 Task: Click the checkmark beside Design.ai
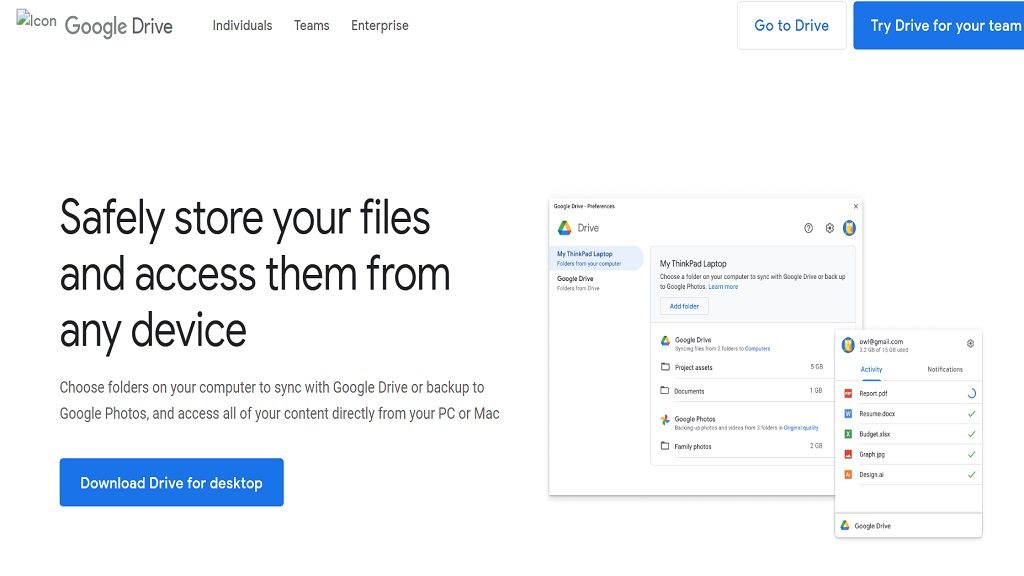(972, 475)
